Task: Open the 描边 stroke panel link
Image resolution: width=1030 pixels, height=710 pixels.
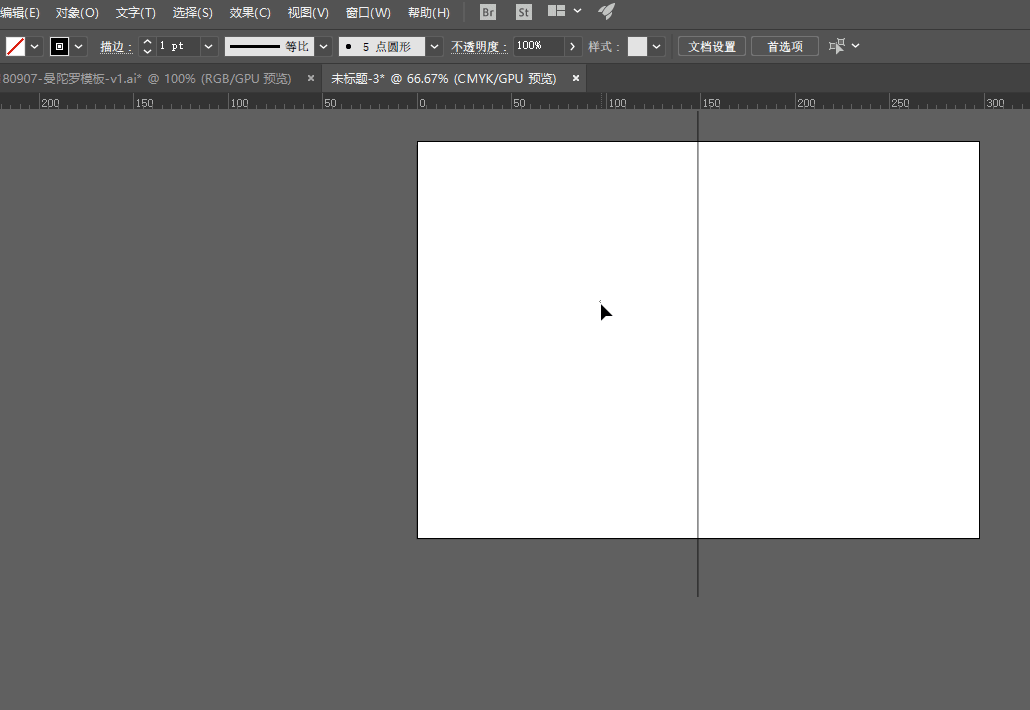Action: coord(116,47)
